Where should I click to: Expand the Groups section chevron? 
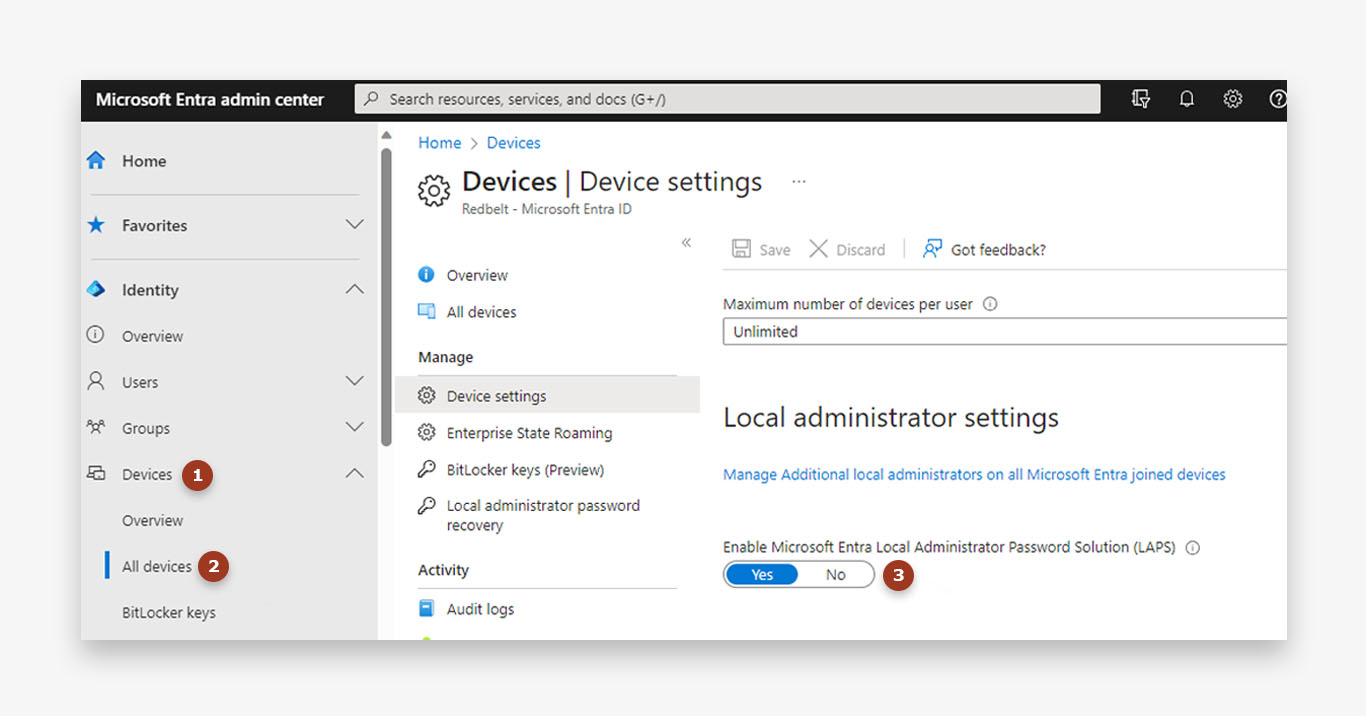(354, 427)
